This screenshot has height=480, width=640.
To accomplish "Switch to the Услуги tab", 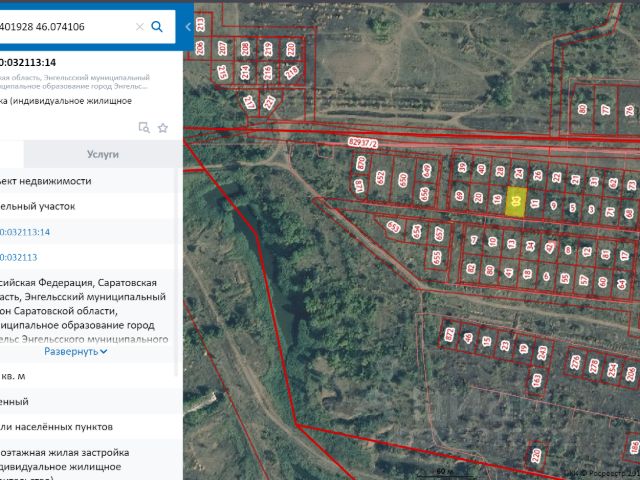I will point(103,154).
